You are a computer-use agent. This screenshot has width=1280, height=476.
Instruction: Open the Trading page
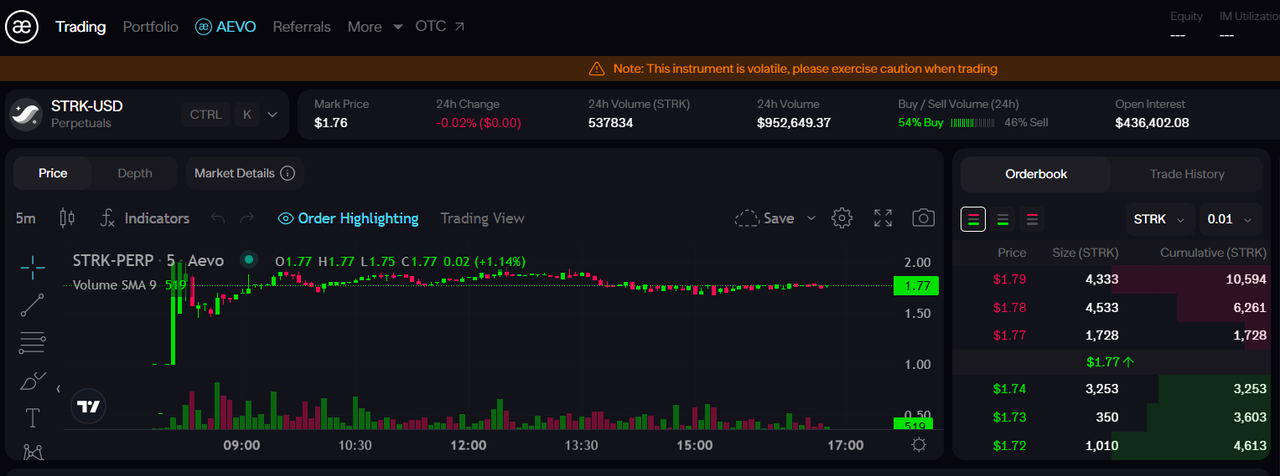click(x=81, y=27)
